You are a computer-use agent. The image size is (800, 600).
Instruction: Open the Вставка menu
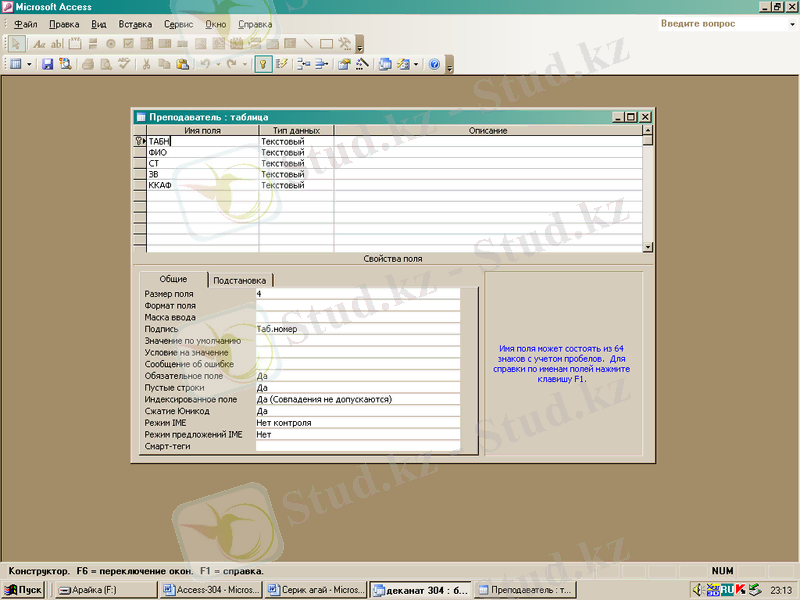coord(135,24)
